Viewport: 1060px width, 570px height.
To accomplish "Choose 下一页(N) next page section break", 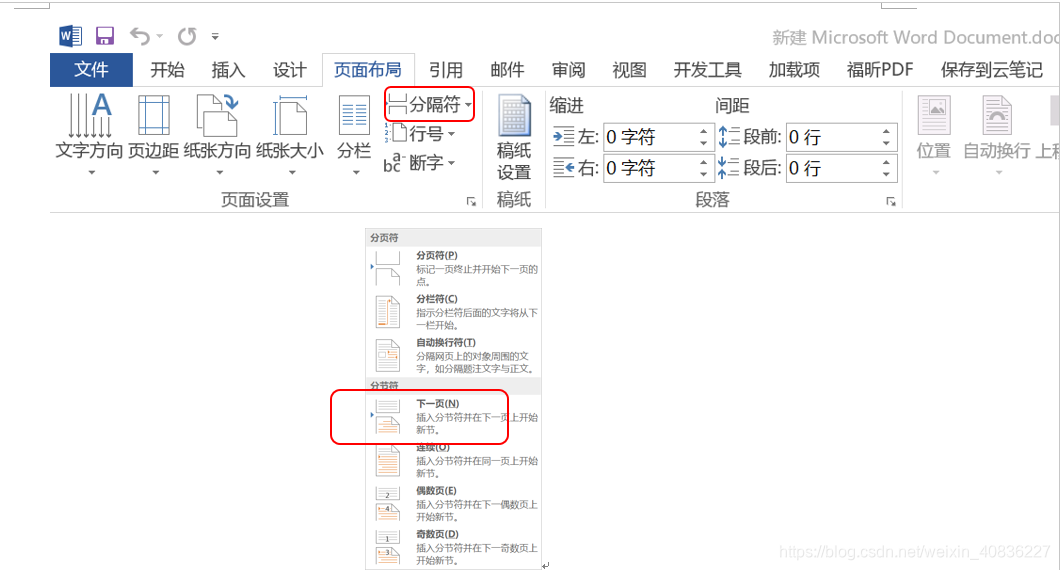I will (454, 417).
